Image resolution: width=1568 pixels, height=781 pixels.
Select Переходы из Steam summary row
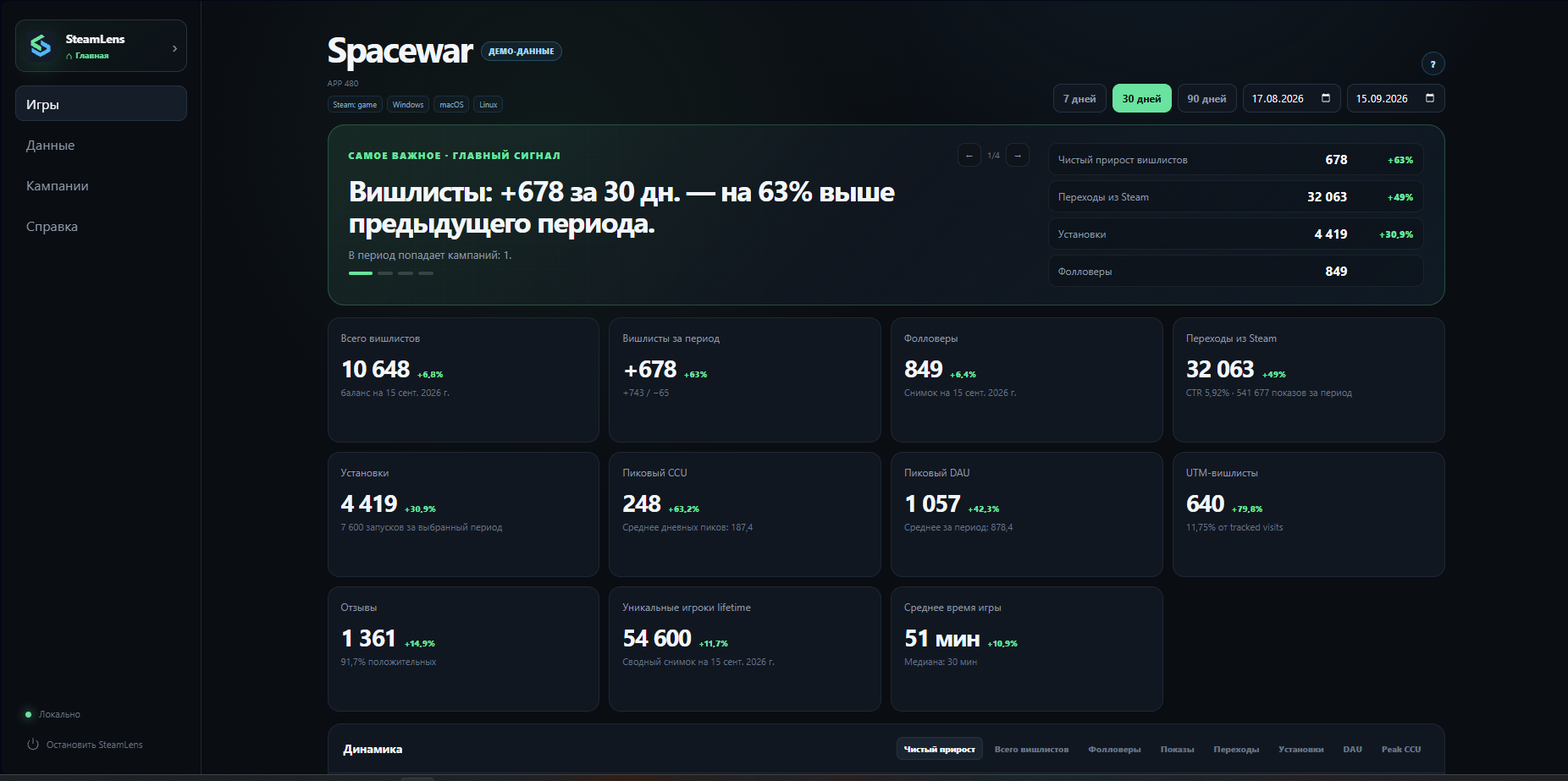[1236, 197]
